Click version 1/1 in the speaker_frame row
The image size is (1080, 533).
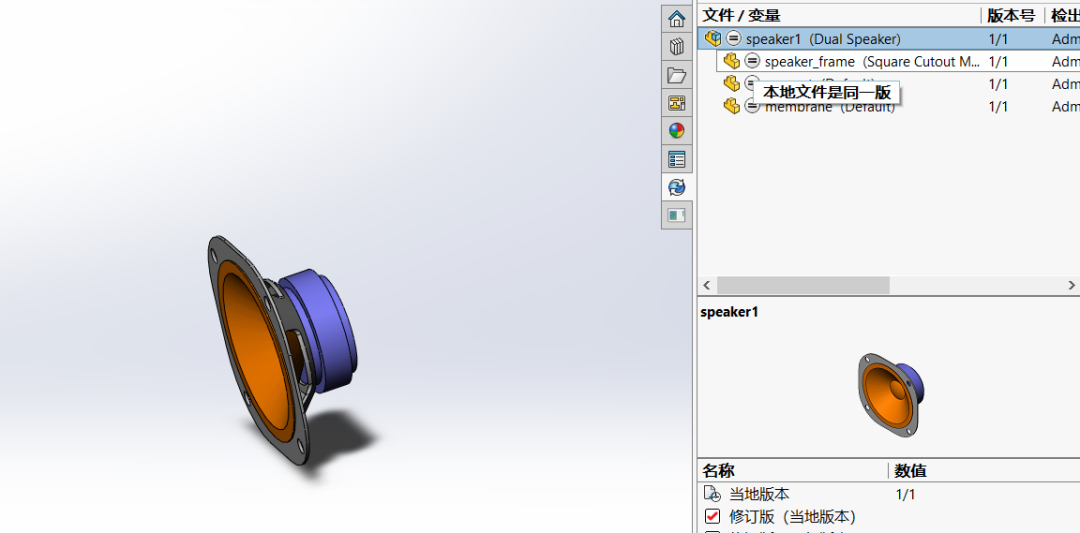pos(998,62)
